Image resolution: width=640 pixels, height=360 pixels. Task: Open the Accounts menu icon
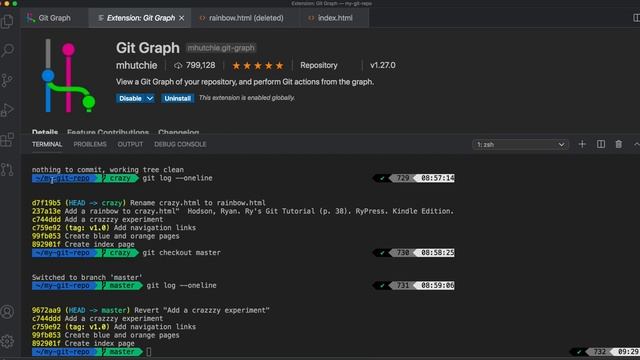(7, 312)
